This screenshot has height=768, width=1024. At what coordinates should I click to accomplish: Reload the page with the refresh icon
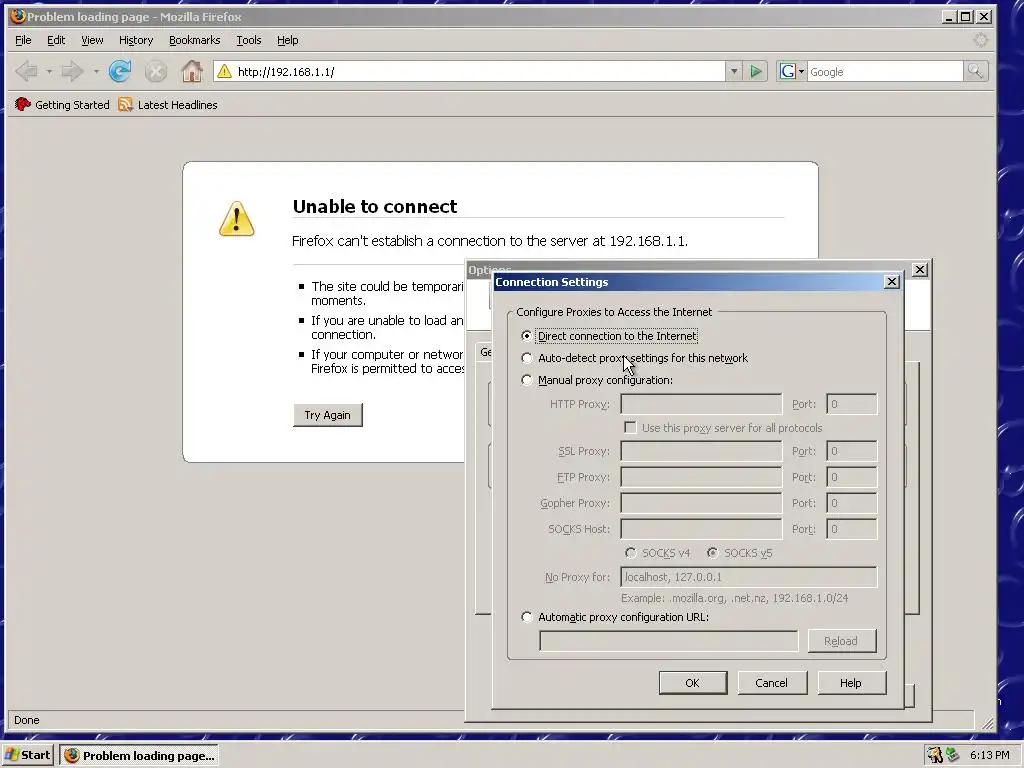point(120,71)
